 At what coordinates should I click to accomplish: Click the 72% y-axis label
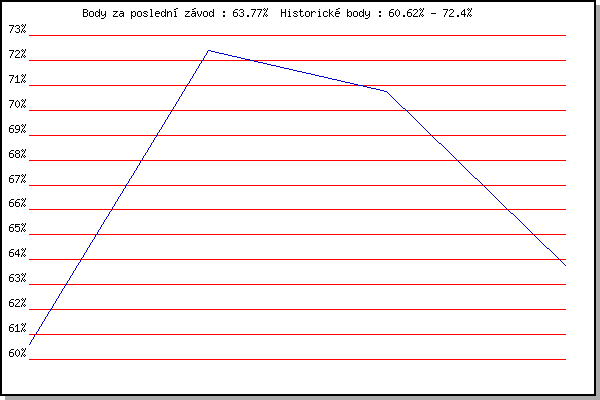tap(17, 54)
